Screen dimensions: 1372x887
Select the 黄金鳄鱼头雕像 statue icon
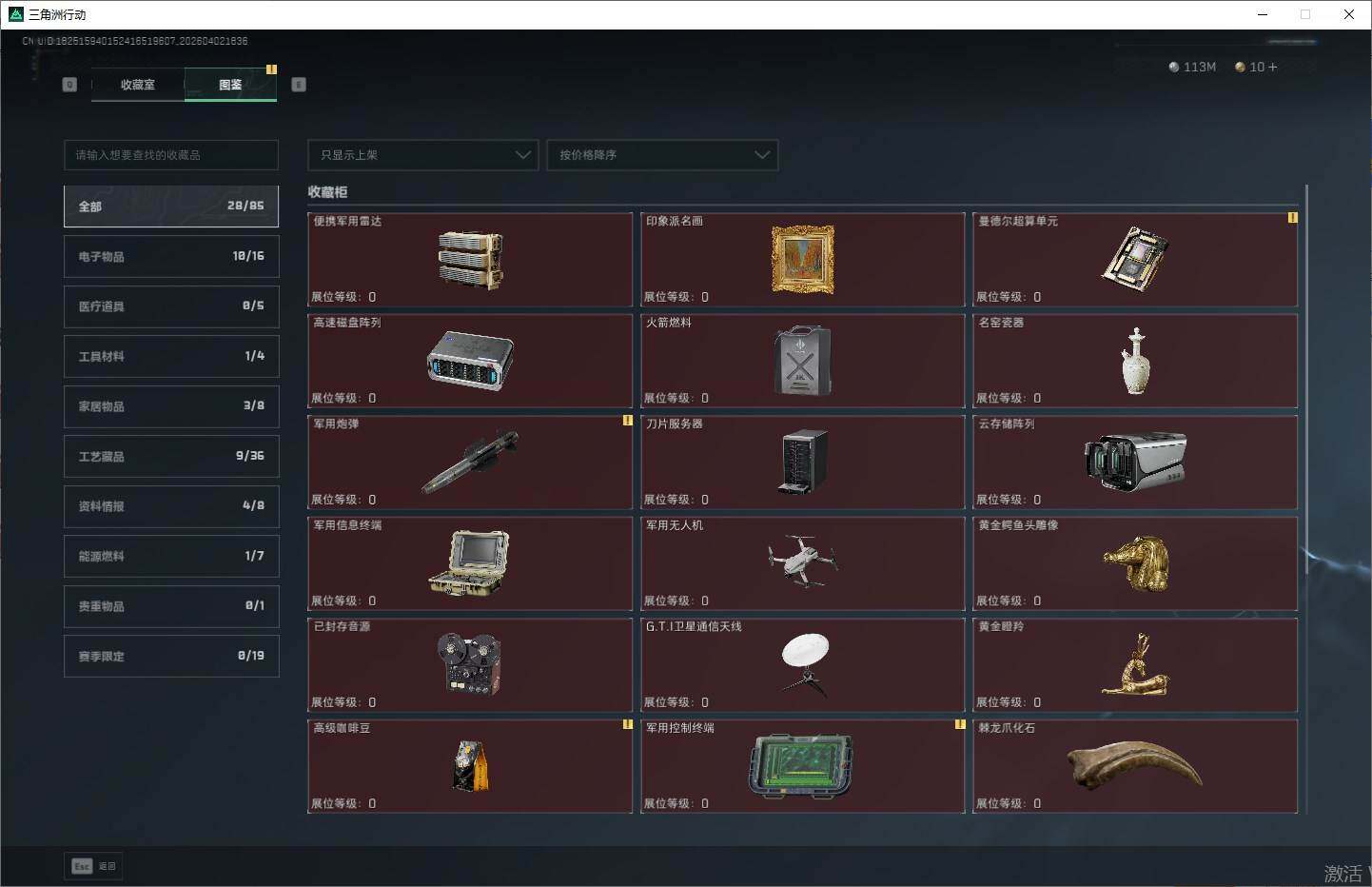click(1135, 563)
